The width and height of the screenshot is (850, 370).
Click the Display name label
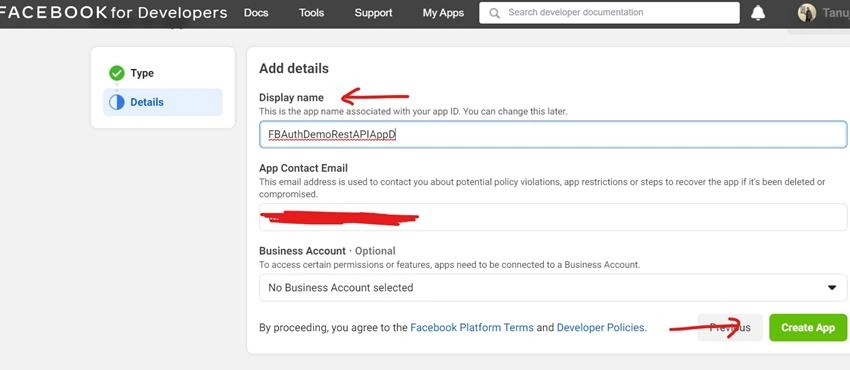tap(291, 98)
